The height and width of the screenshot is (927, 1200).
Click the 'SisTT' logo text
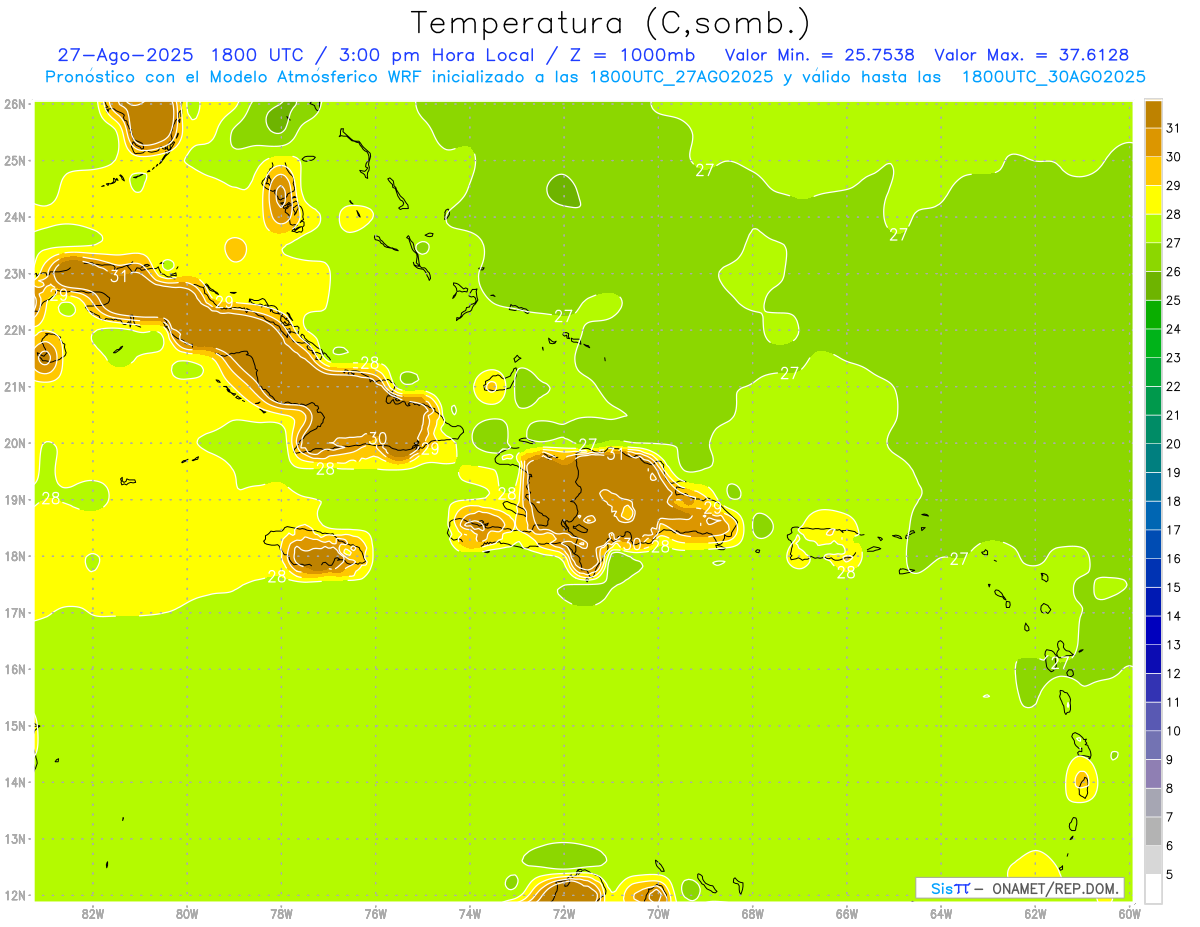(950, 888)
